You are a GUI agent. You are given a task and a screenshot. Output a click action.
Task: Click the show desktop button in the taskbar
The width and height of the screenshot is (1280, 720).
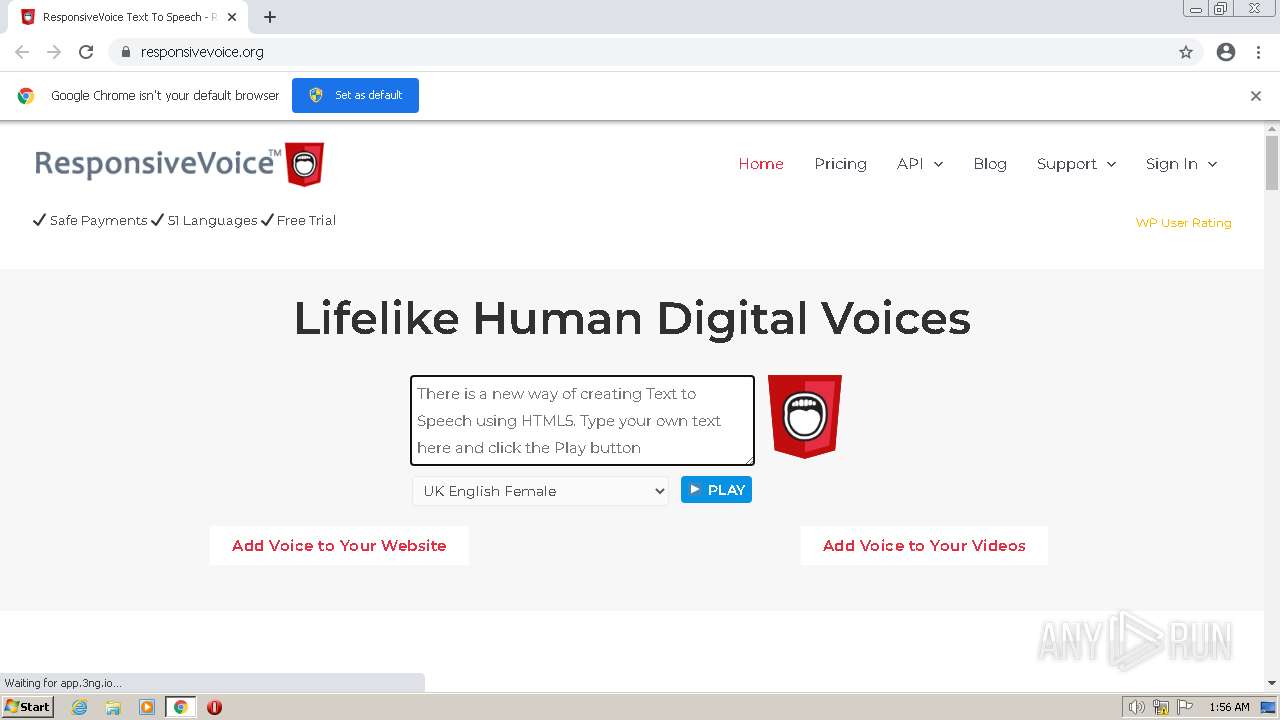tap(1270, 707)
